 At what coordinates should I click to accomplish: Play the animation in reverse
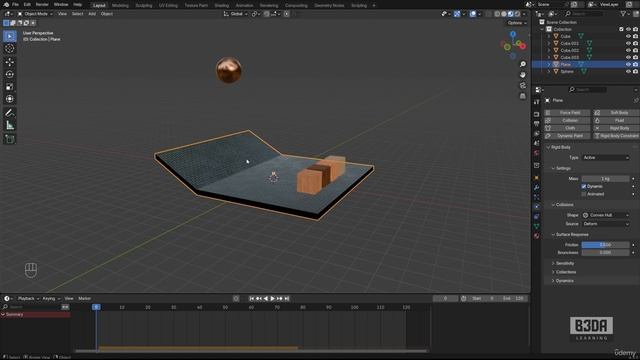266,299
